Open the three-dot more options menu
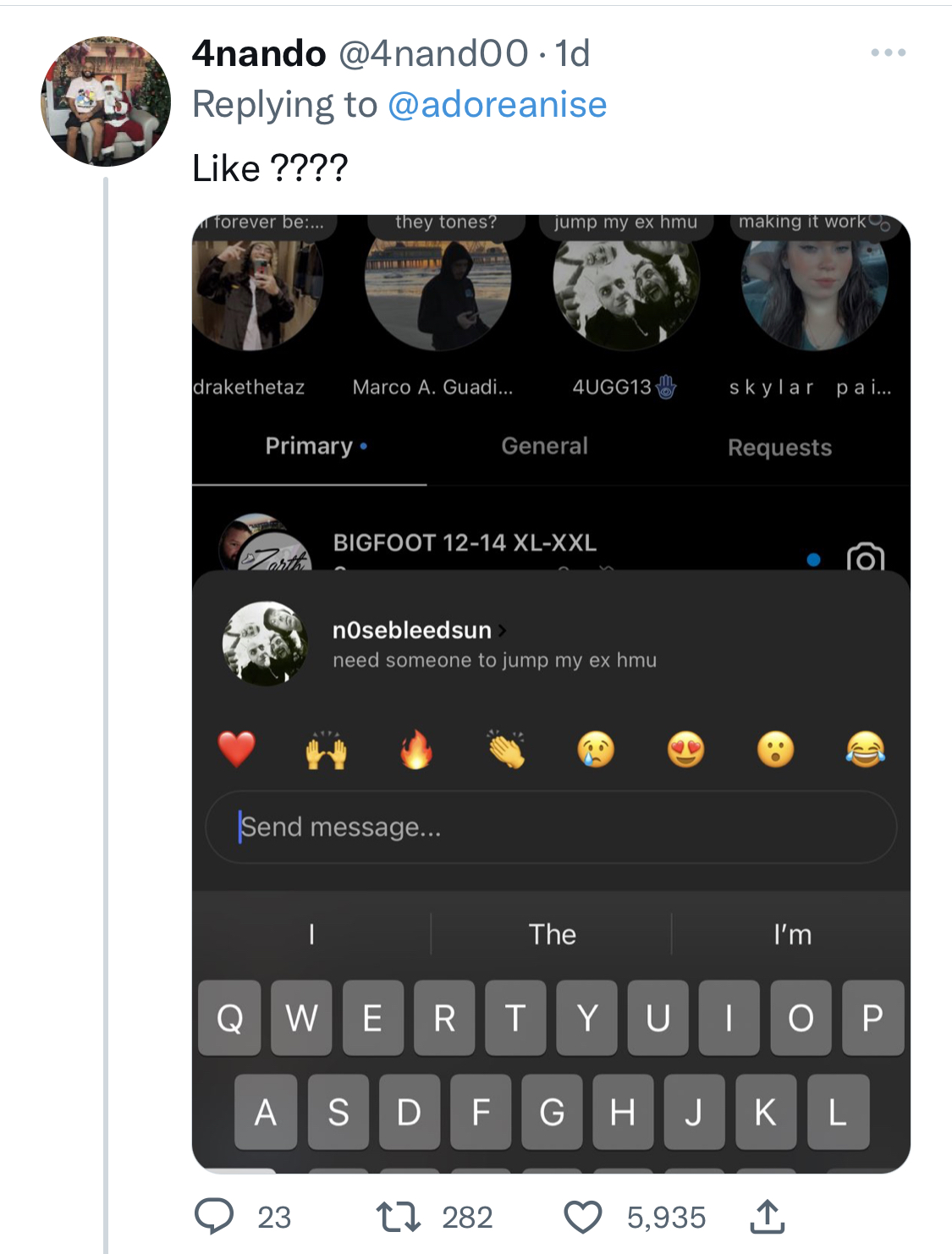952x1254 pixels. point(888,52)
